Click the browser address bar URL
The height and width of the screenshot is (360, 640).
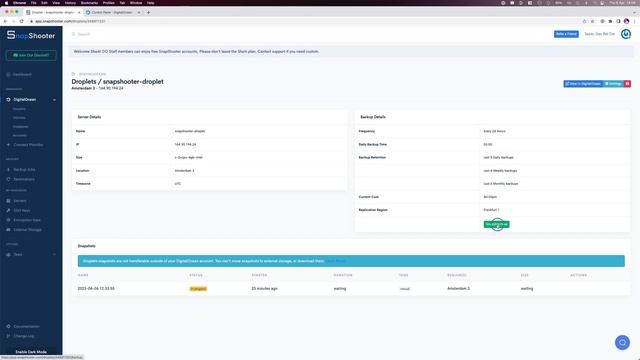(x=70, y=21)
